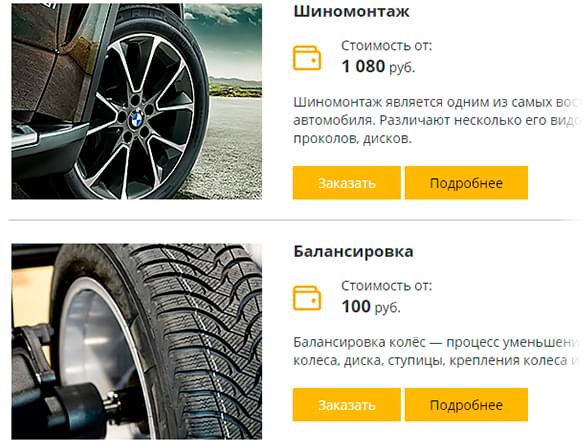The image size is (588, 440).
Task: Click the BMW logo on the wheel hub
Action: pyautogui.click(x=136, y=120)
